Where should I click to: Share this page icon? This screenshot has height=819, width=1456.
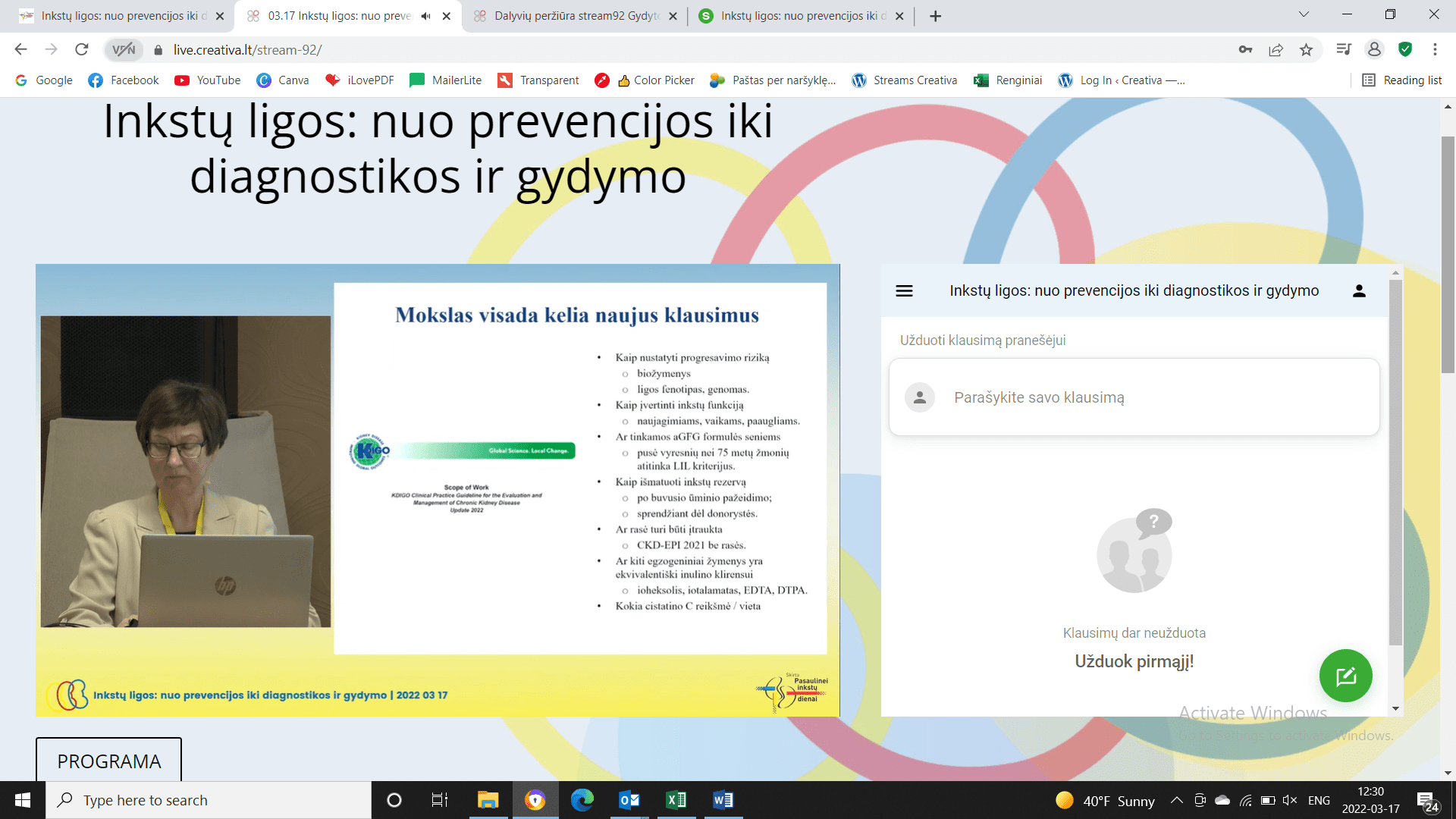coord(1276,49)
